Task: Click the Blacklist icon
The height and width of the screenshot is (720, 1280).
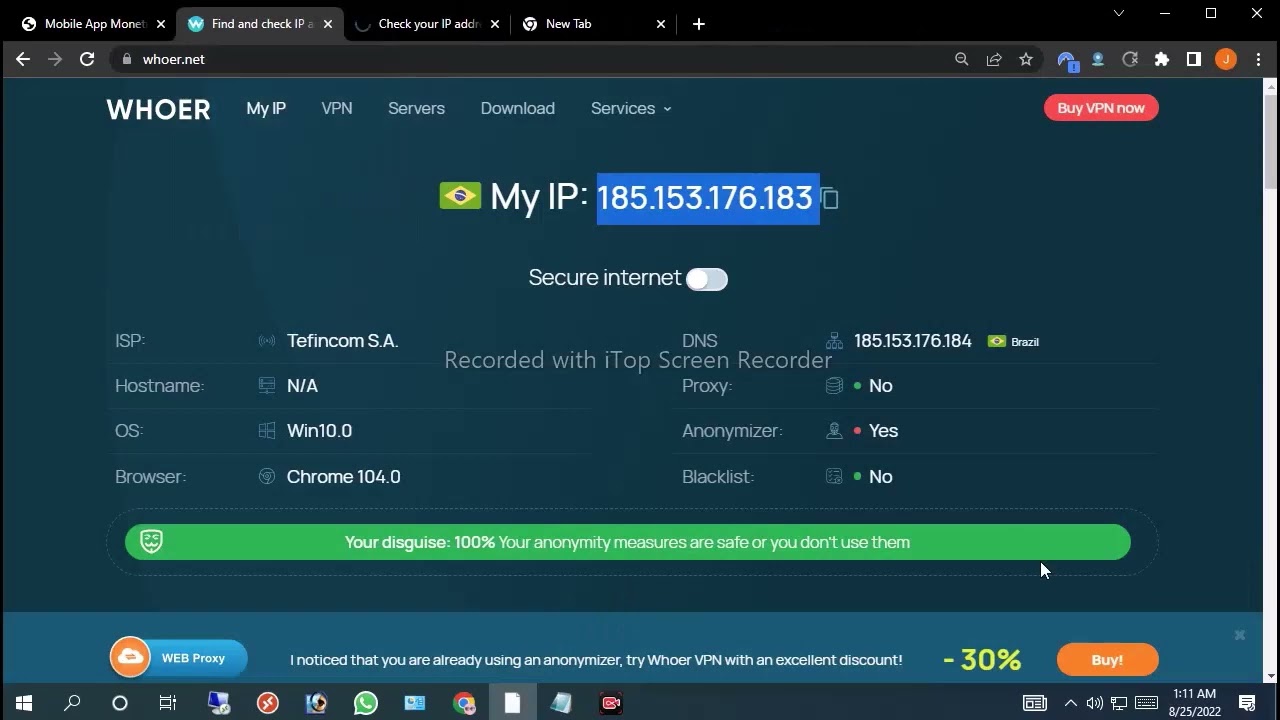Action: tap(834, 477)
